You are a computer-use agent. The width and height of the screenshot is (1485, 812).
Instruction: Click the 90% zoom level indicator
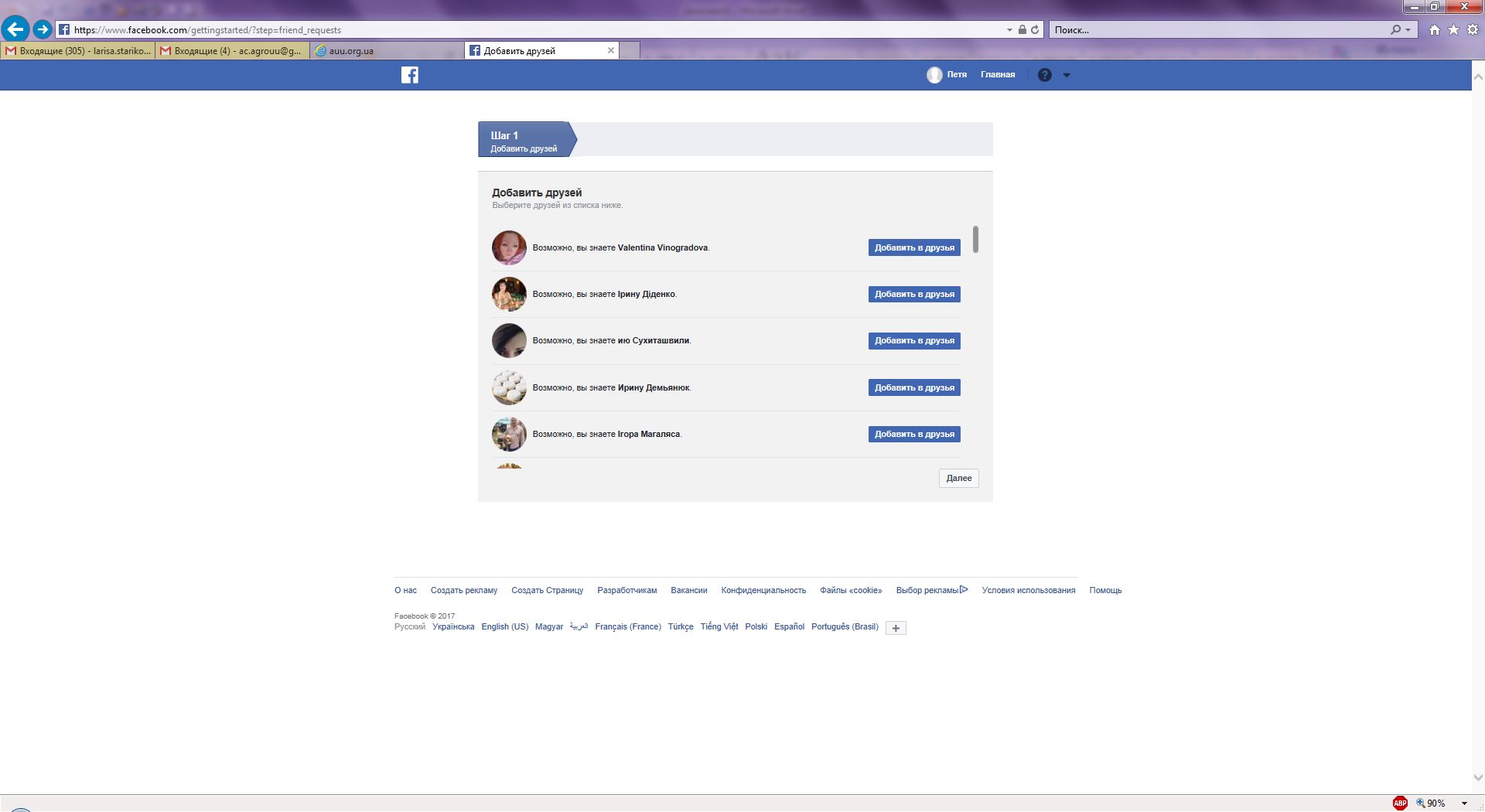point(1431,803)
